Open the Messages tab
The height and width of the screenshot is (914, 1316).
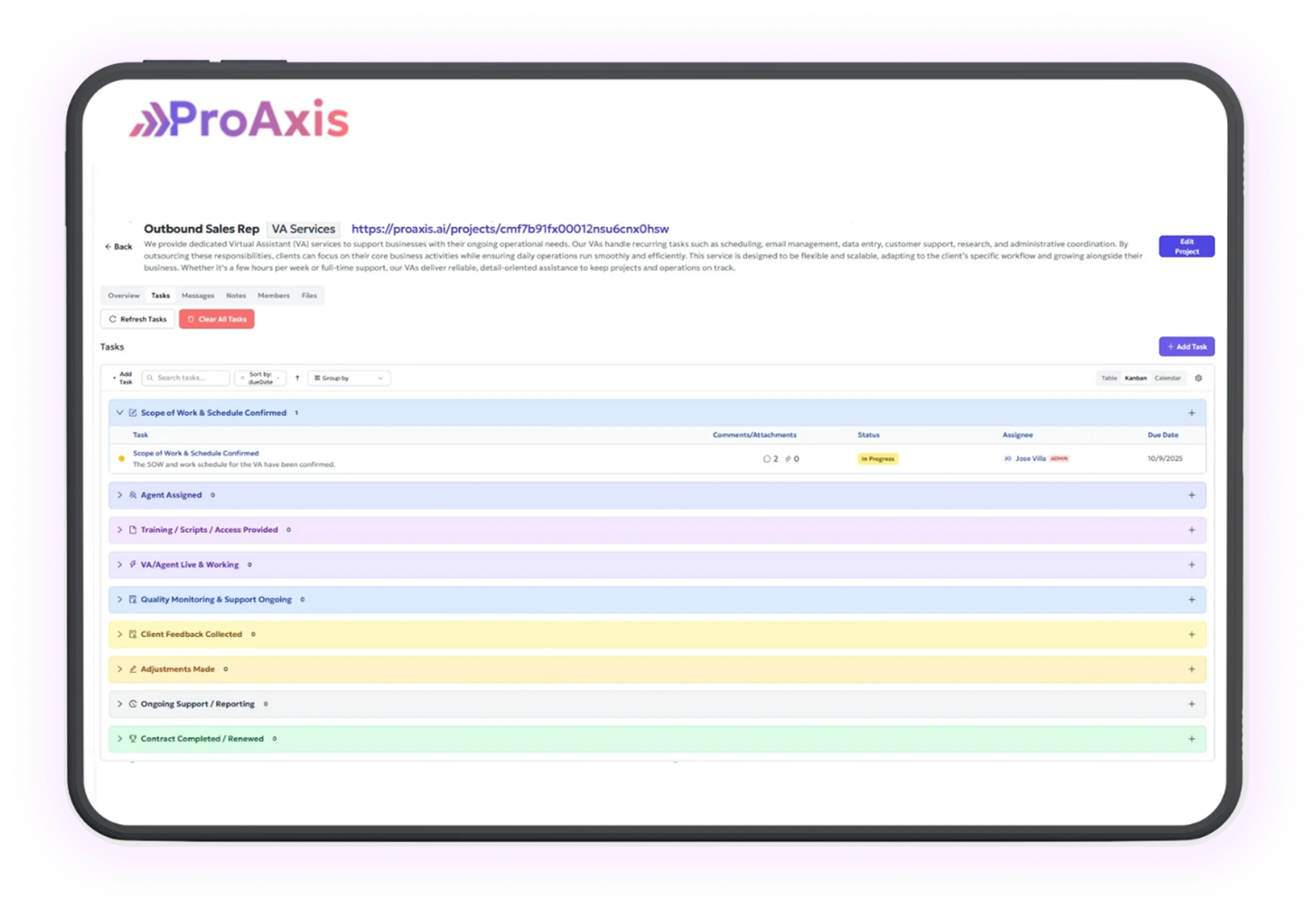[x=197, y=296]
